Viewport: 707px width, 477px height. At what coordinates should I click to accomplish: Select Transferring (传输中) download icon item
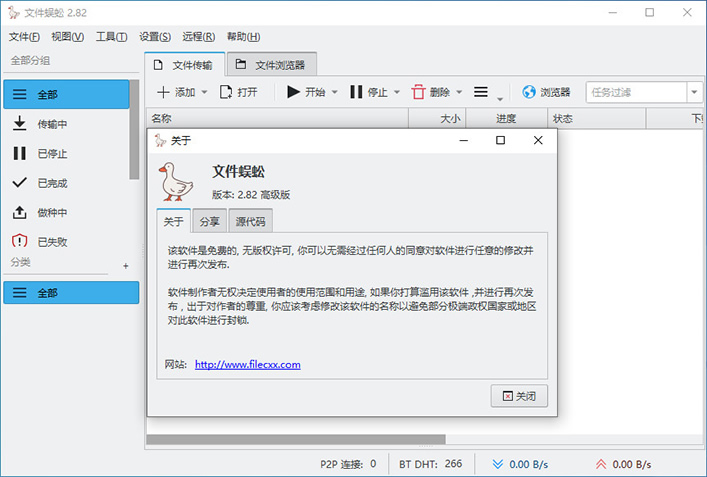pyautogui.click(x=66, y=124)
